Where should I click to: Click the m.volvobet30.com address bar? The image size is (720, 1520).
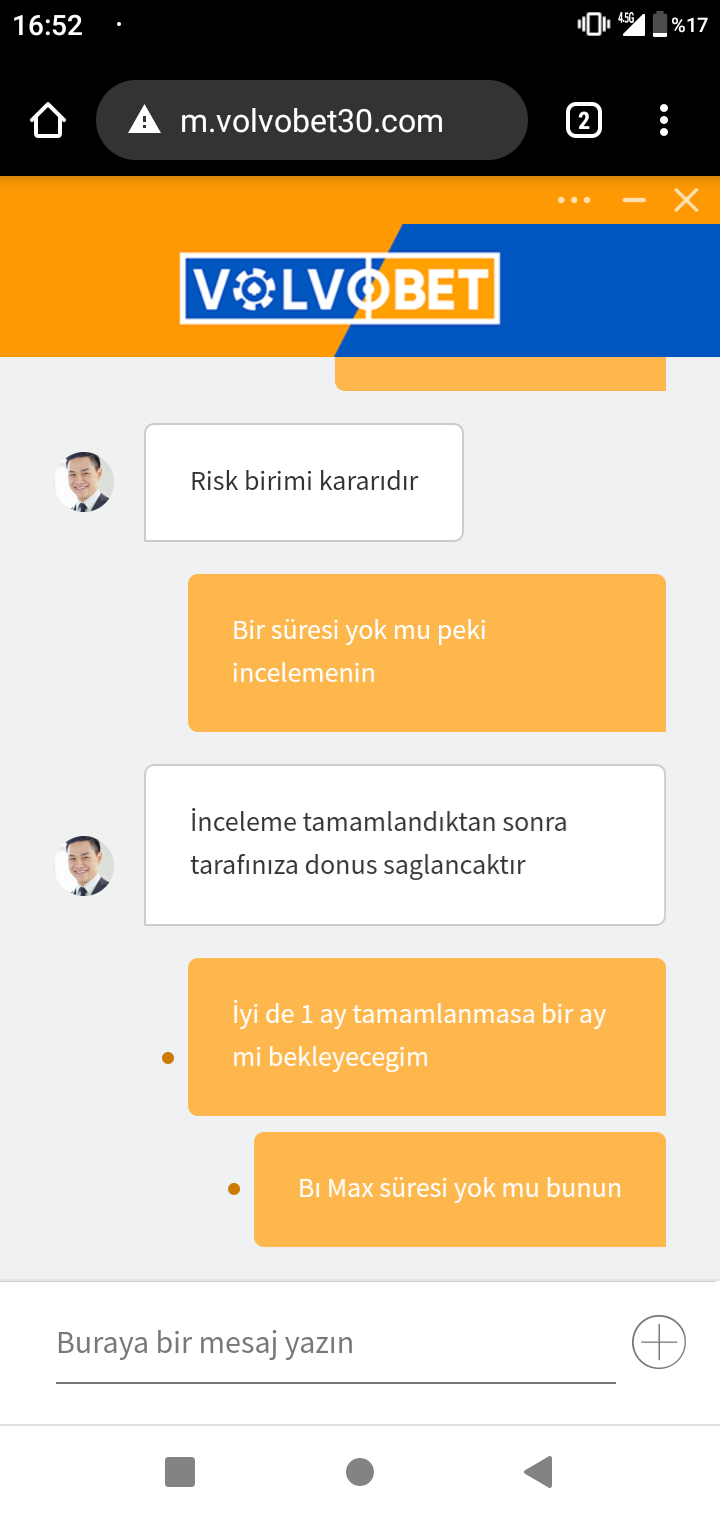tap(312, 121)
